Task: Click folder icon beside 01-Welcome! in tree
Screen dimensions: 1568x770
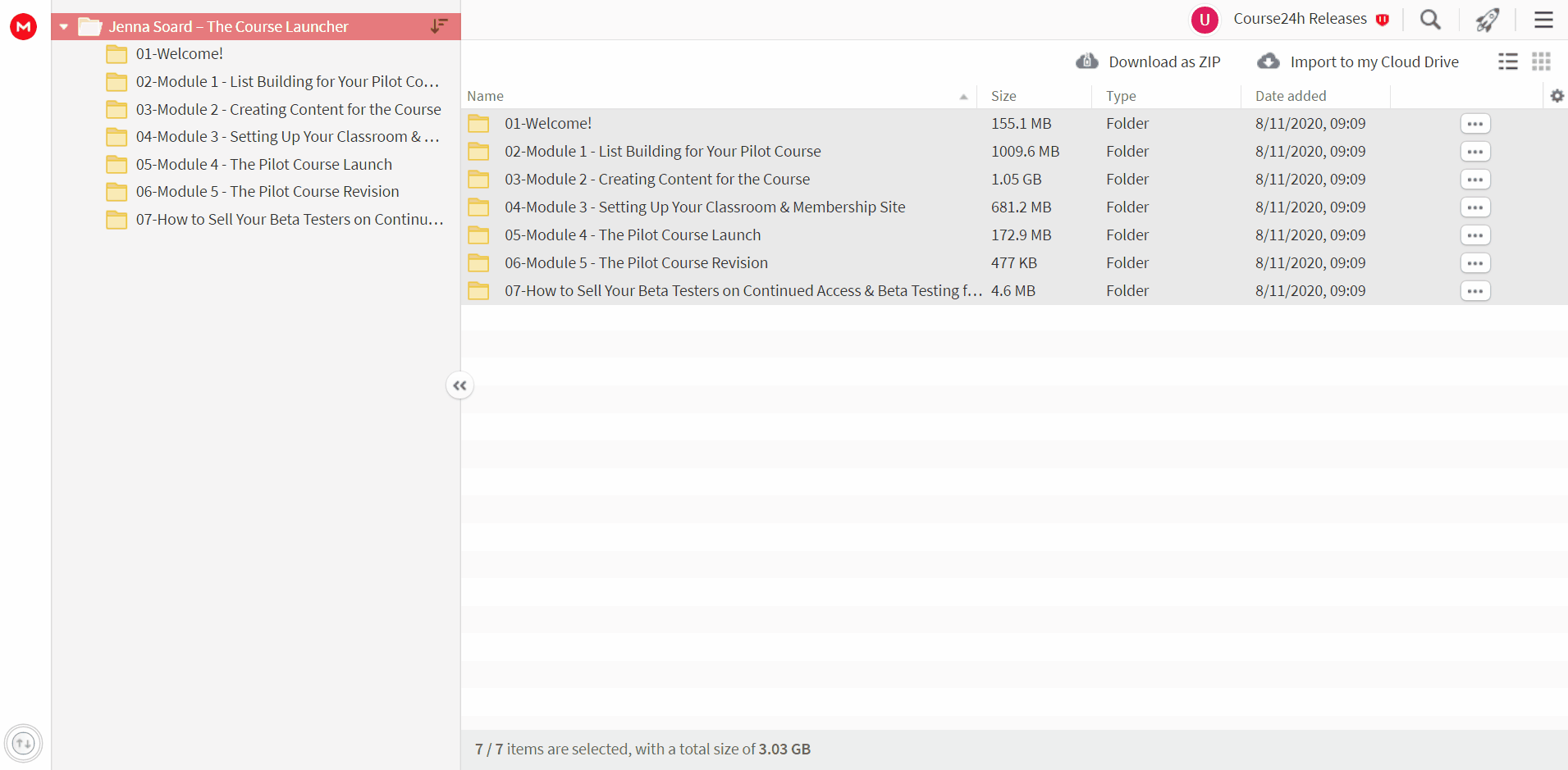Action: pos(117,54)
